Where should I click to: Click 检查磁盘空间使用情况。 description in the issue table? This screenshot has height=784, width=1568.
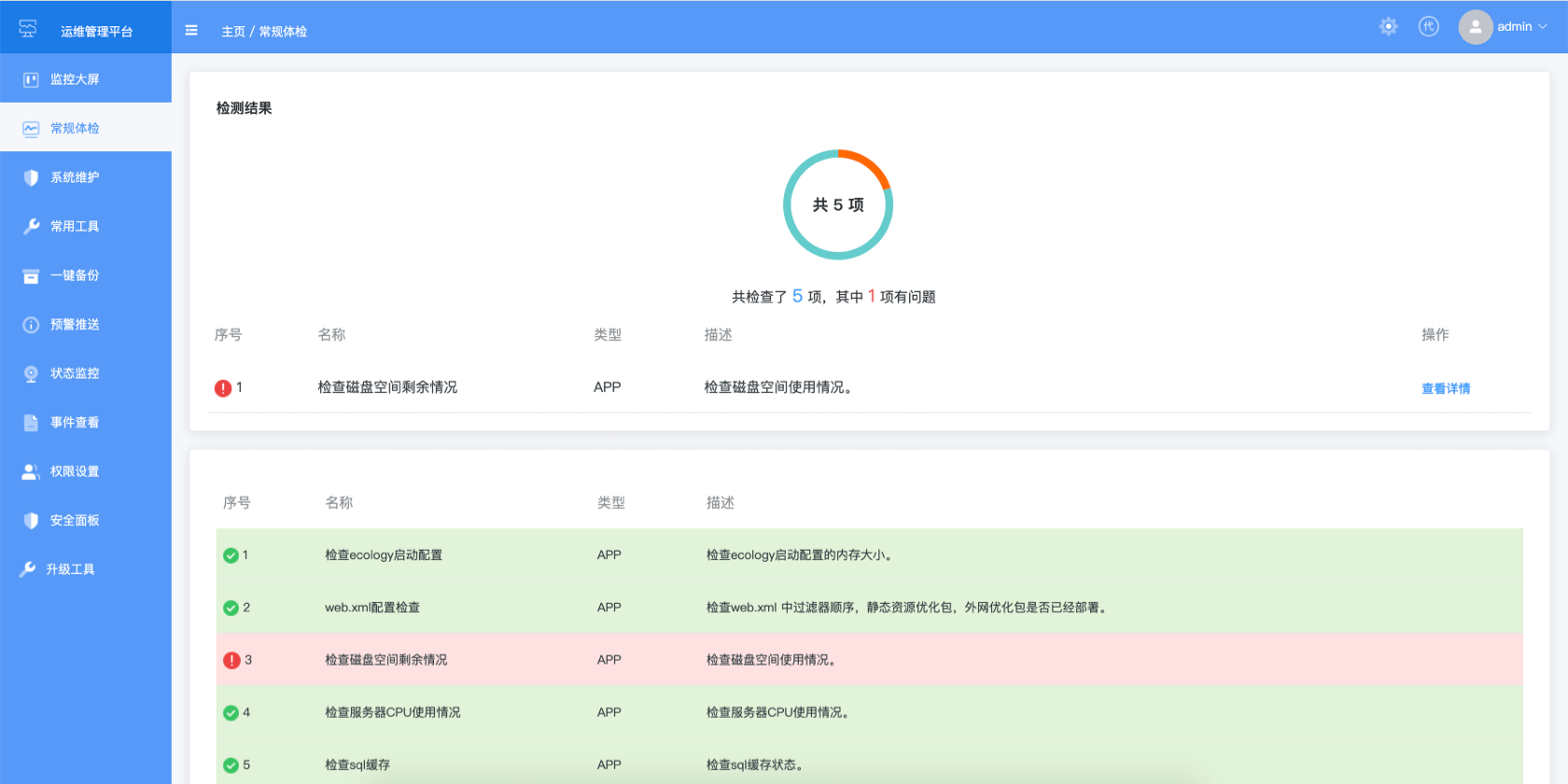click(x=780, y=387)
